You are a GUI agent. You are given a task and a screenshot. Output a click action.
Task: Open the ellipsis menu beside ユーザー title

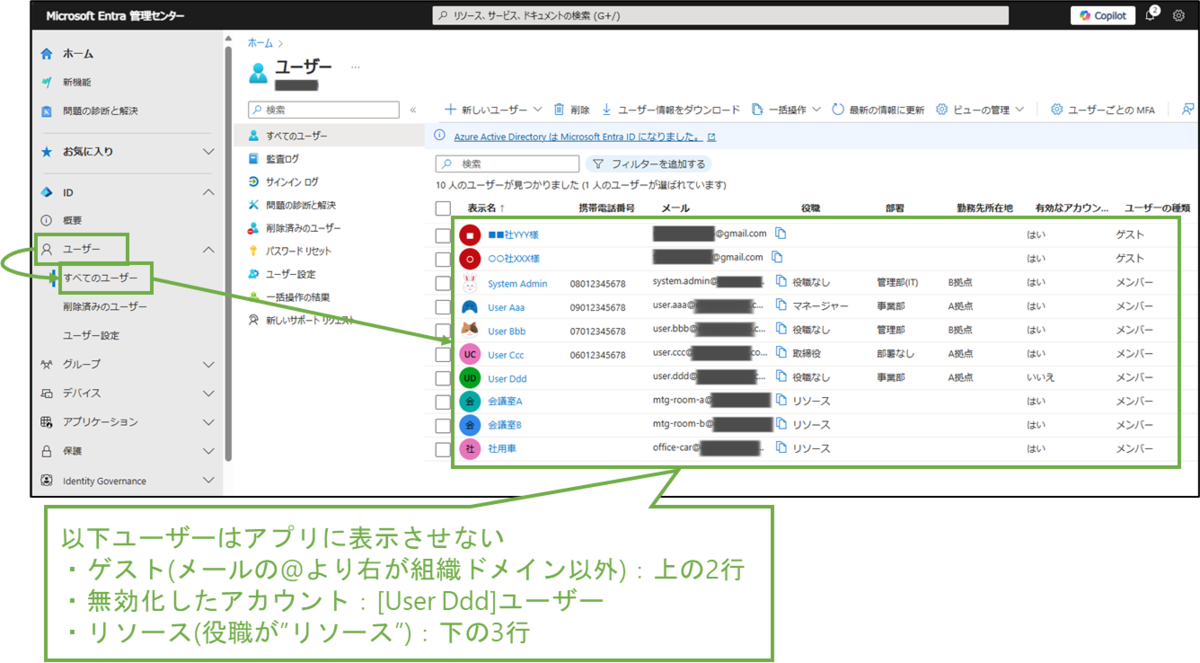tap(353, 67)
